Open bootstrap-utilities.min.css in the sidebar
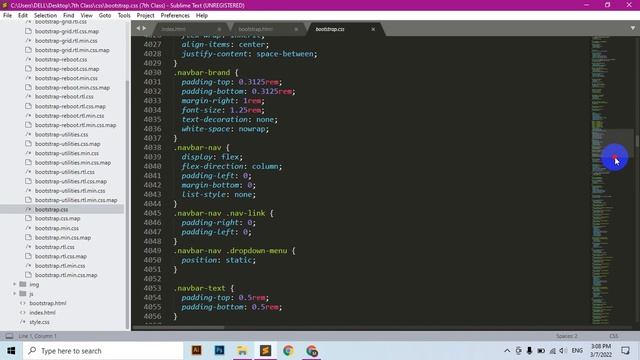 [67, 153]
